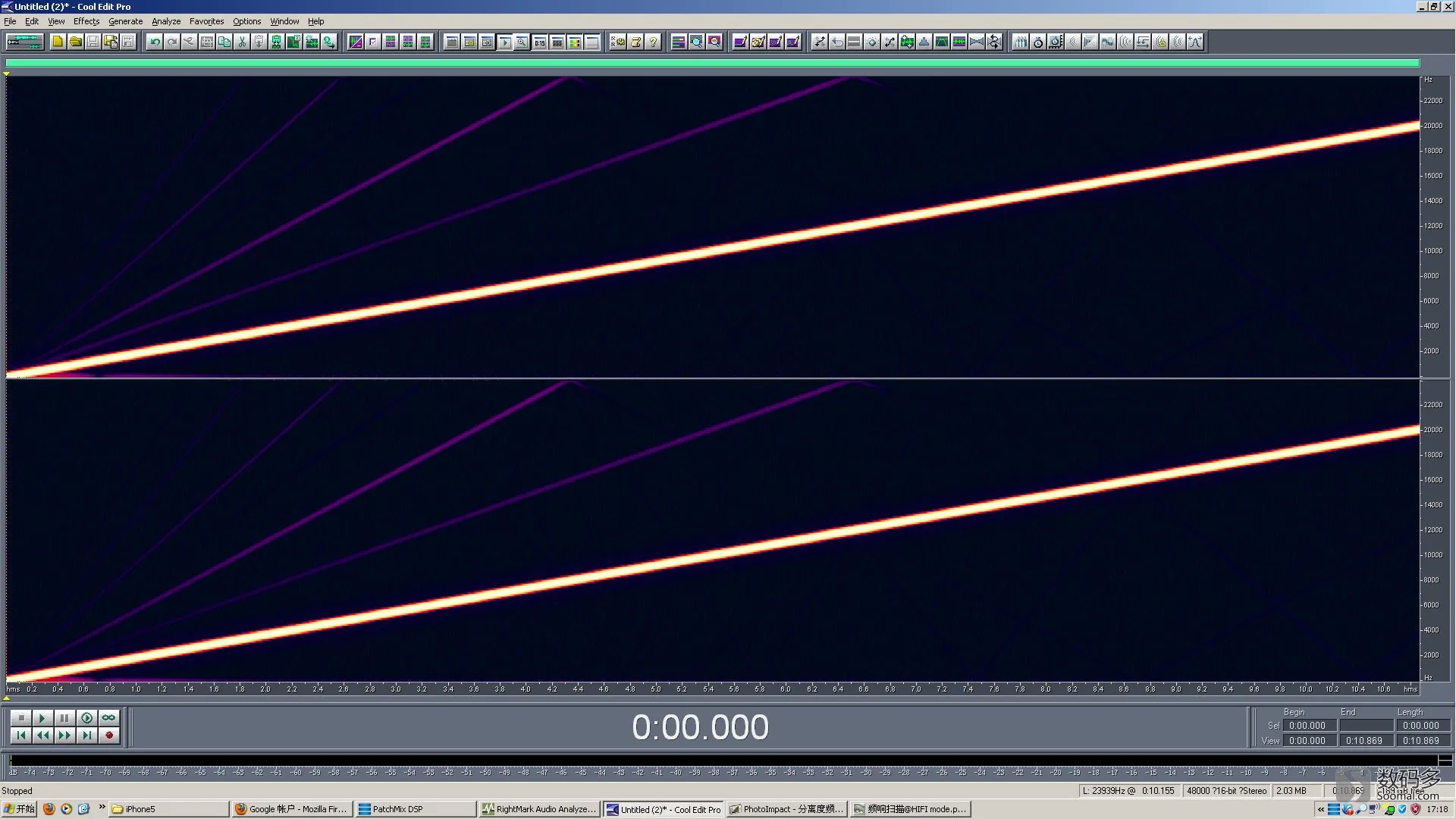Open time display 0:15 toolbar icon
The height and width of the screenshot is (819, 1456).
pyautogui.click(x=539, y=42)
